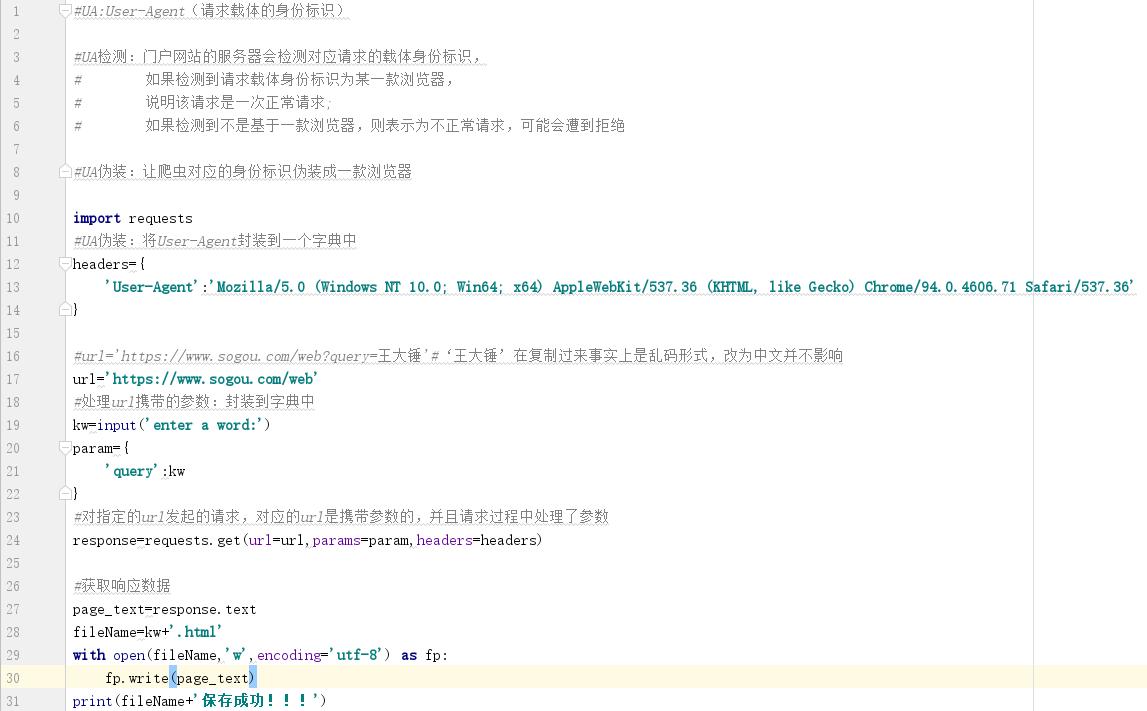
Task: Click the 'utf-8' encoding string
Action: click(x=356, y=655)
